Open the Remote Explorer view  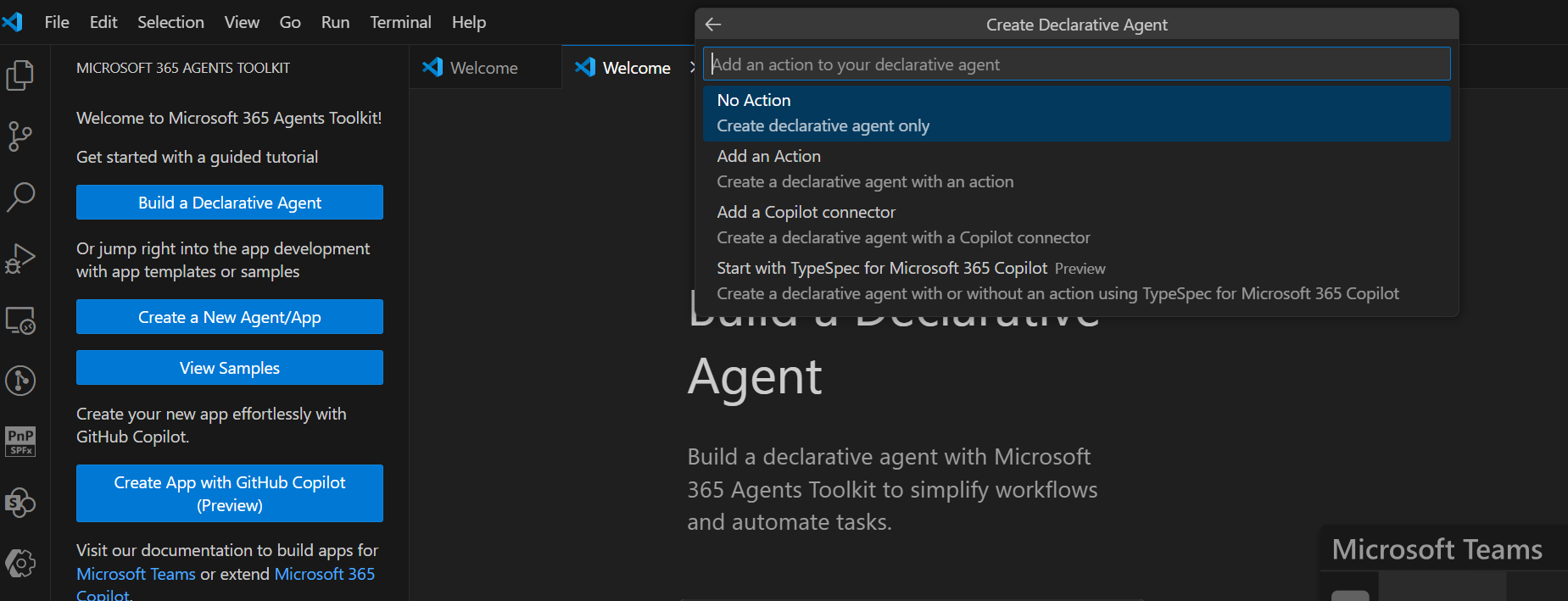point(20,320)
